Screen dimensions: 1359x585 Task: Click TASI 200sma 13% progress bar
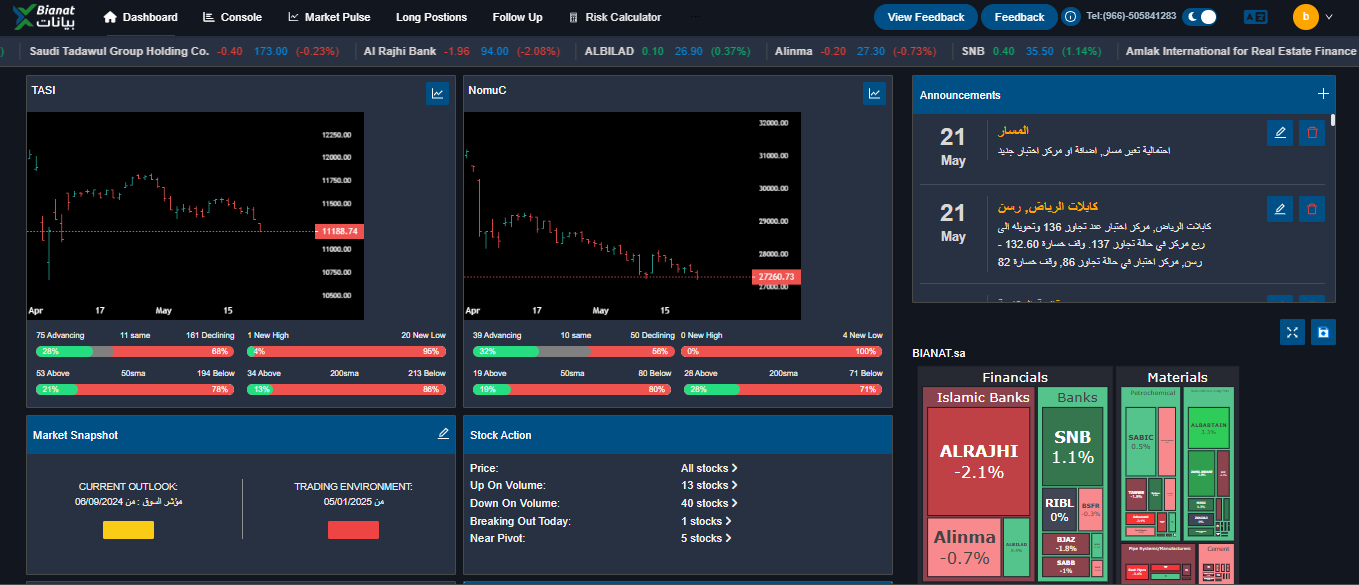[346, 389]
